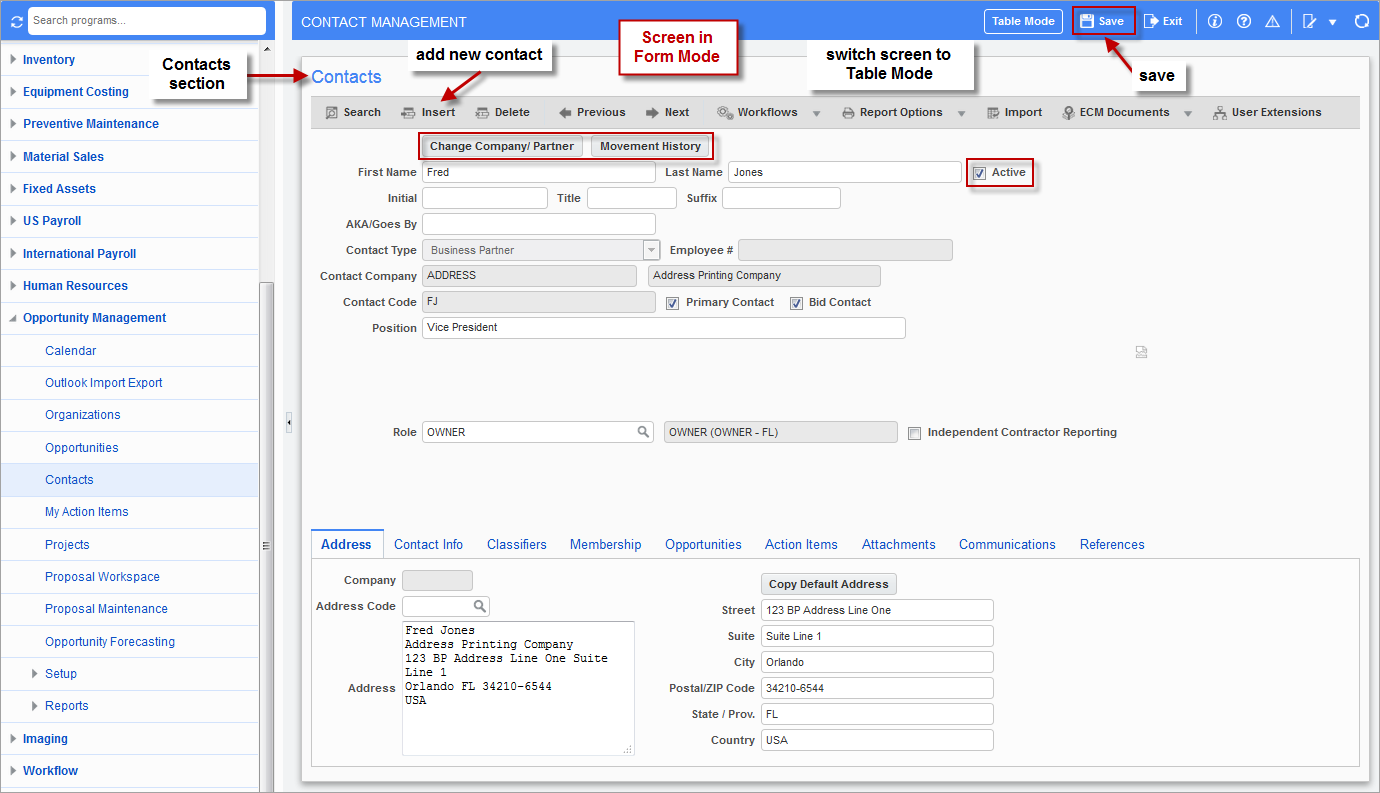
Task: Click the circular refresh icon in header
Action: tap(1361, 21)
